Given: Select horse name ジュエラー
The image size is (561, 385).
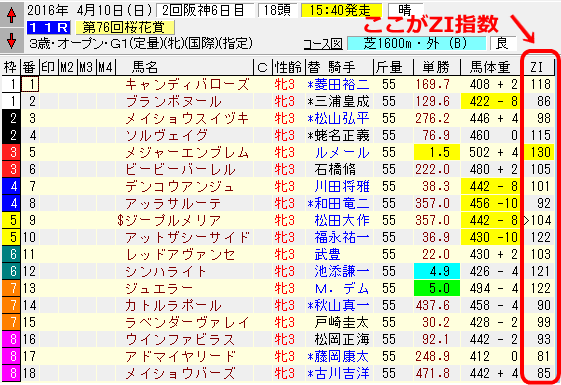Looking at the screenshot, I should [x=159, y=289].
